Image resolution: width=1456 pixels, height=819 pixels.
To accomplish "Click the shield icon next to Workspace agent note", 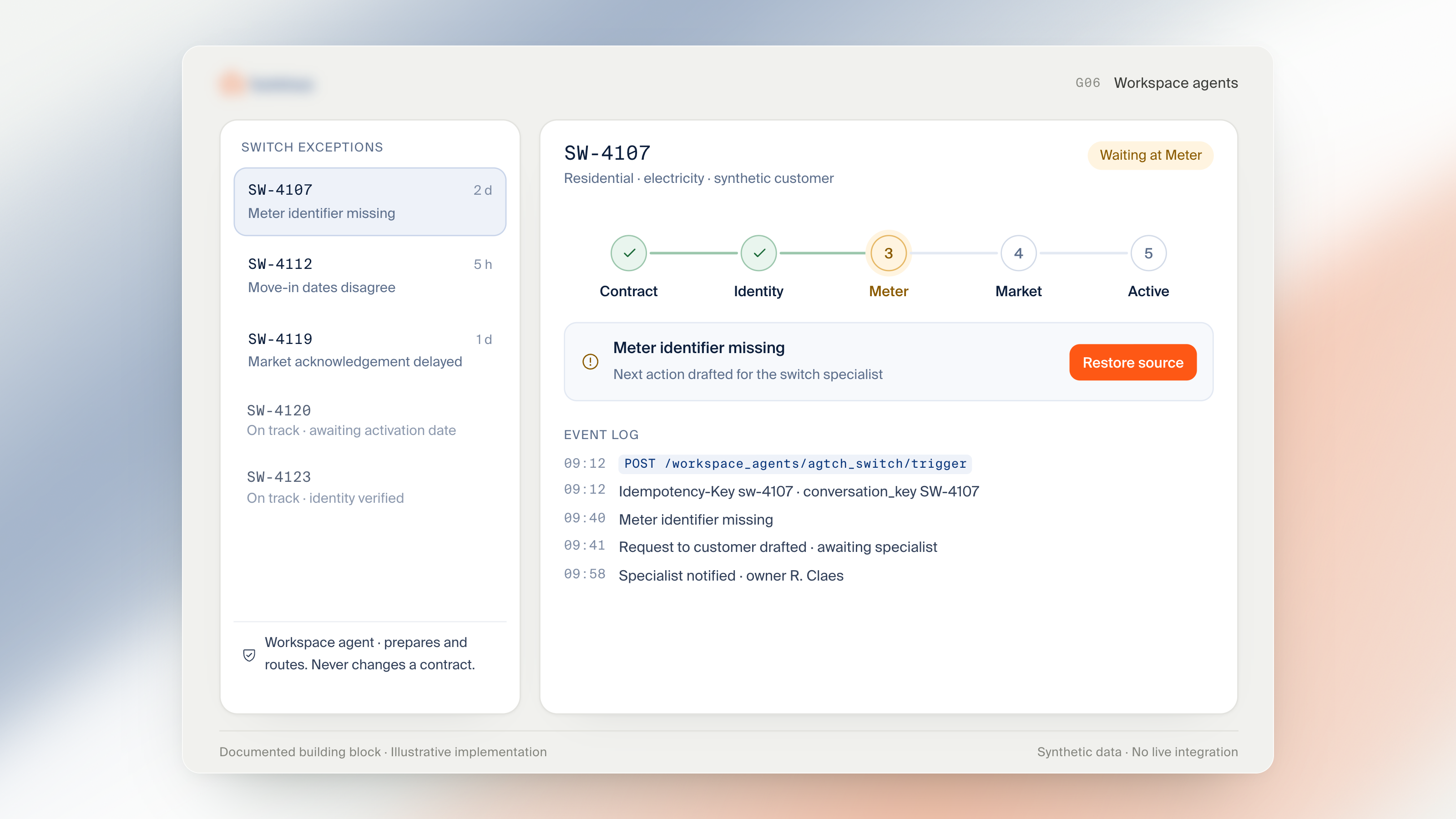I will point(249,655).
